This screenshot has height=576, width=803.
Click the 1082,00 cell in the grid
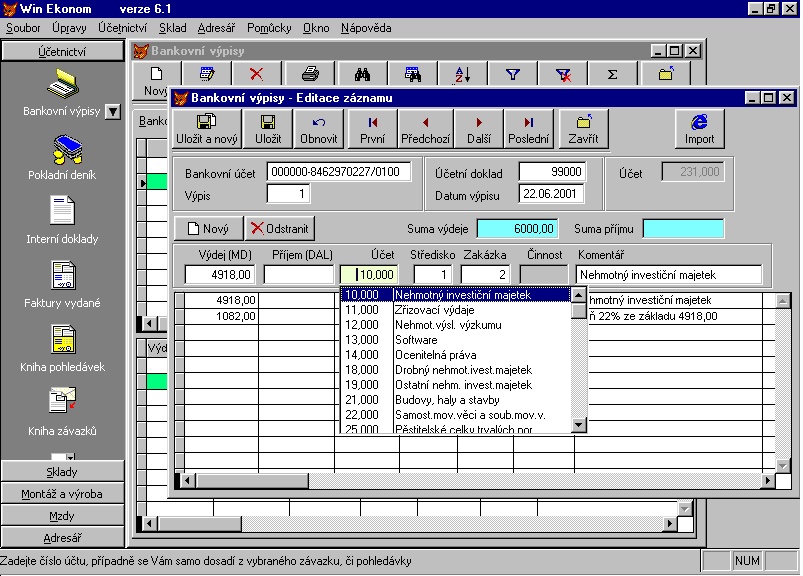click(x=221, y=316)
